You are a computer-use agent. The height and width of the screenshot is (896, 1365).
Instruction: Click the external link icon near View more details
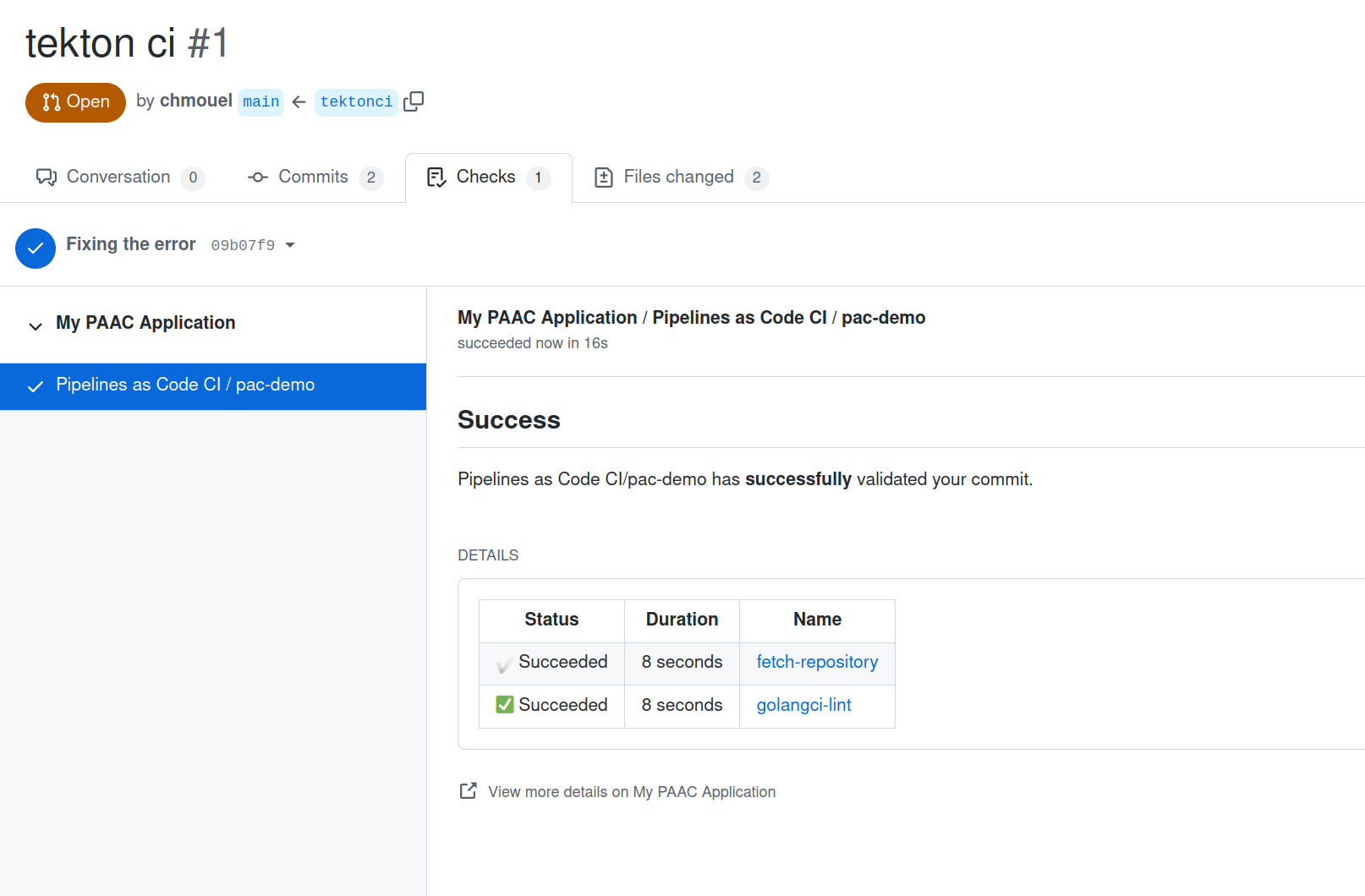(468, 790)
